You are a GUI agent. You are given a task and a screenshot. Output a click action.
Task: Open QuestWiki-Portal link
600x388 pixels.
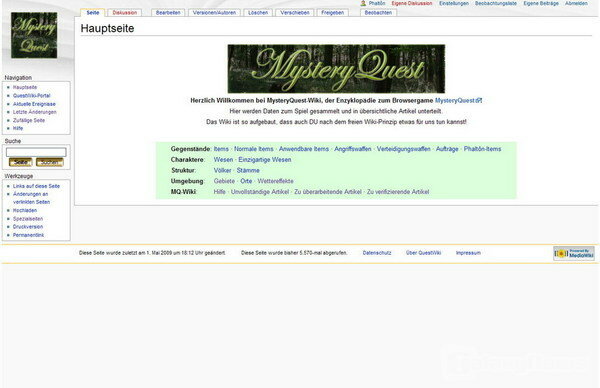(31, 96)
